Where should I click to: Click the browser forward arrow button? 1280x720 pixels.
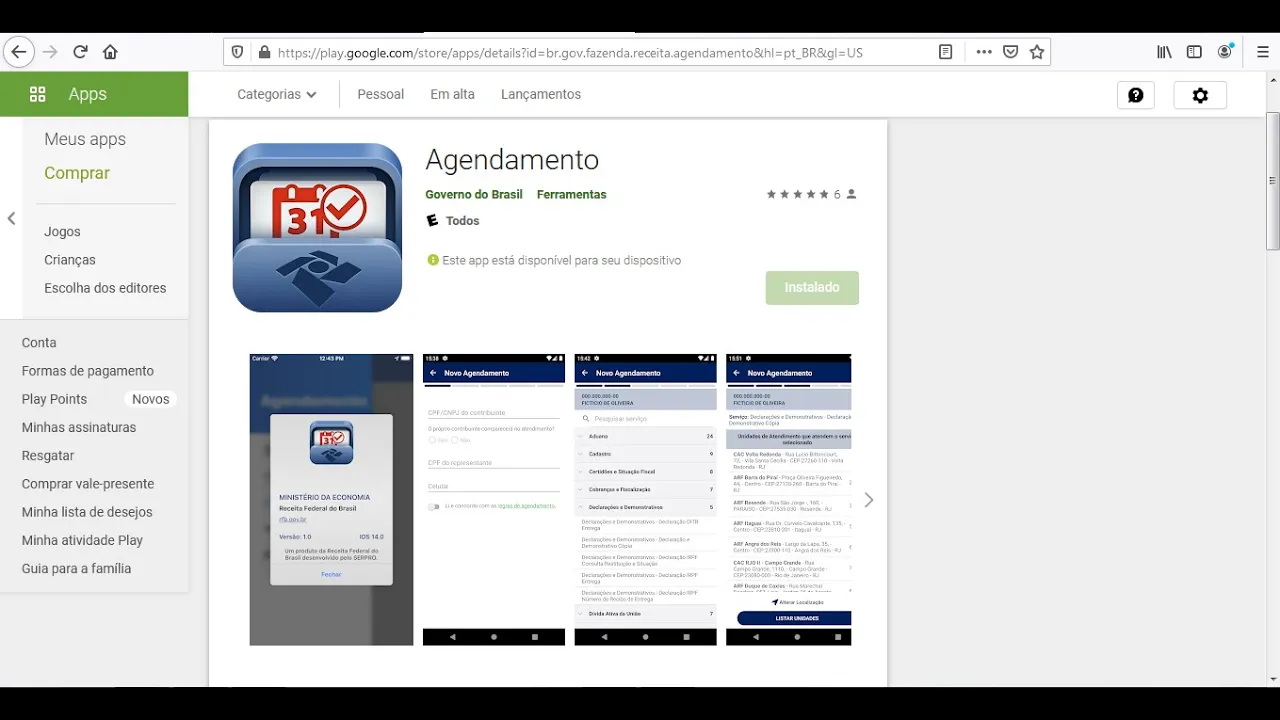click(x=50, y=52)
